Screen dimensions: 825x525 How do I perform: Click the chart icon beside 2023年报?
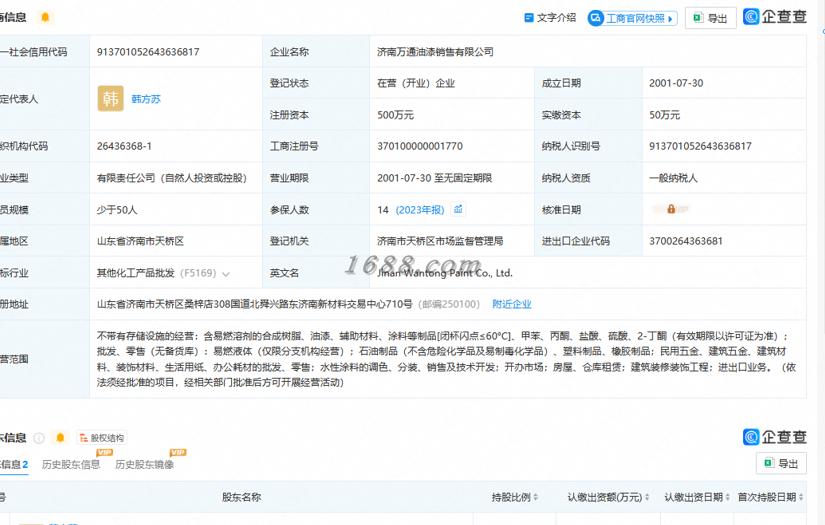pyautogui.click(x=458, y=209)
